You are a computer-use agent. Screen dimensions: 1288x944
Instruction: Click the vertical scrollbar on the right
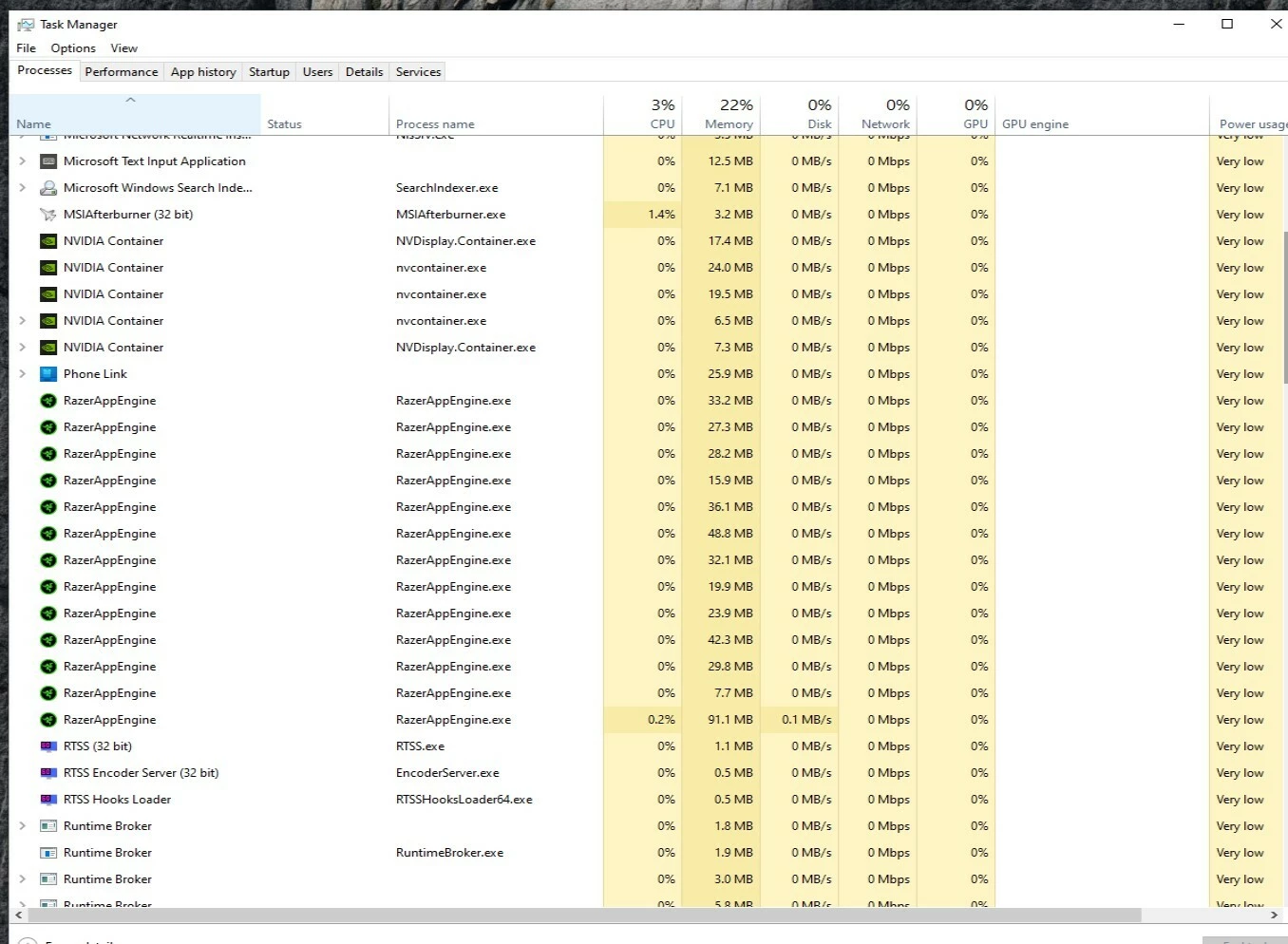click(x=1283, y=304)
